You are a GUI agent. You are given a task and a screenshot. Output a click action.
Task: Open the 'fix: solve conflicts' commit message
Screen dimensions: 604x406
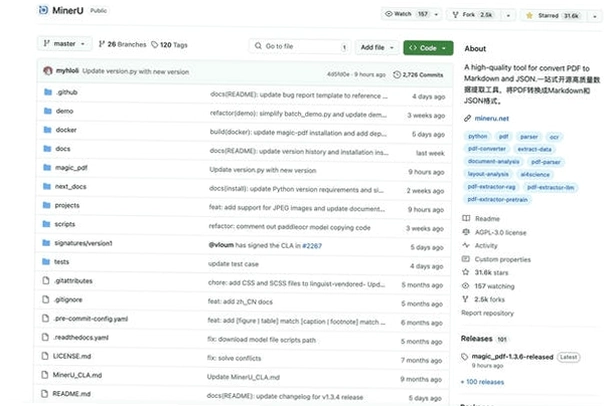(x=234, y=358)
